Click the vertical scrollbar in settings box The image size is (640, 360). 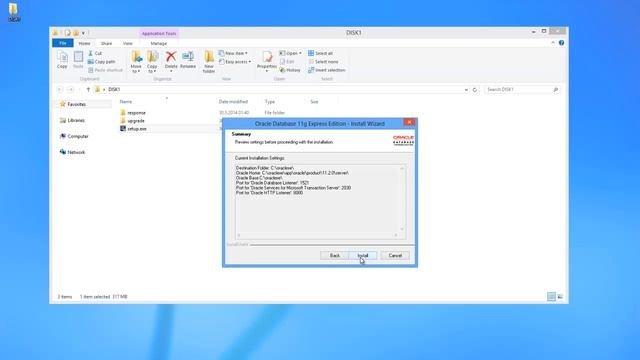(x=402, y=199)
